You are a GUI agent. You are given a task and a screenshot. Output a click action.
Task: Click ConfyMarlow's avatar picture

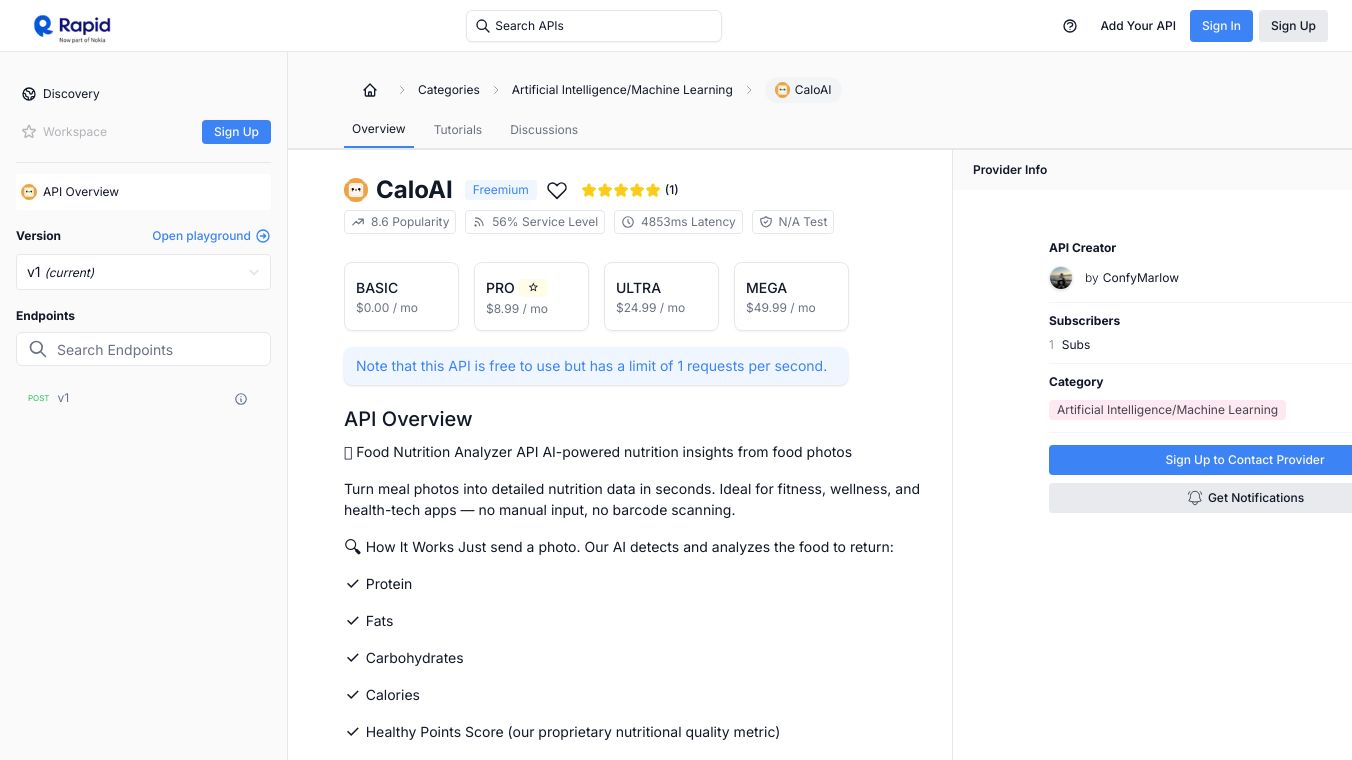pos(1061,278)
